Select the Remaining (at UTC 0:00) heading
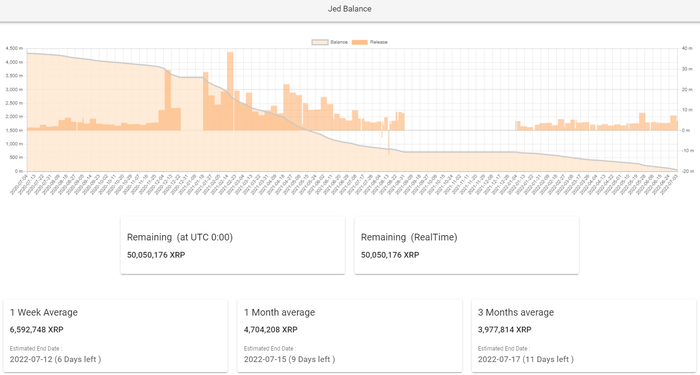Screen dimensions: 700x375 pos(180,238)
